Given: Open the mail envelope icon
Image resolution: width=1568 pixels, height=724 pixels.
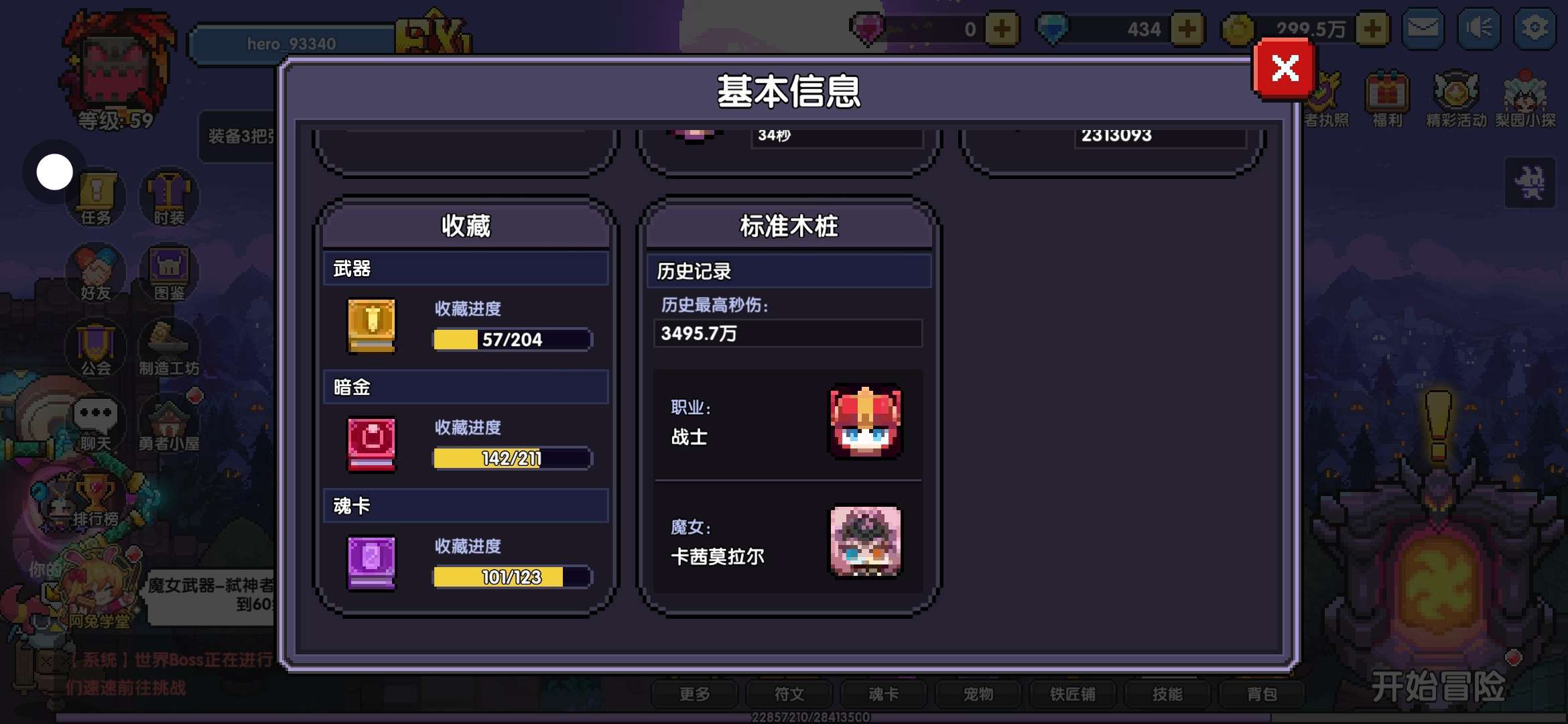Looking at the screenshot, I should click(x=1423, y=29).
